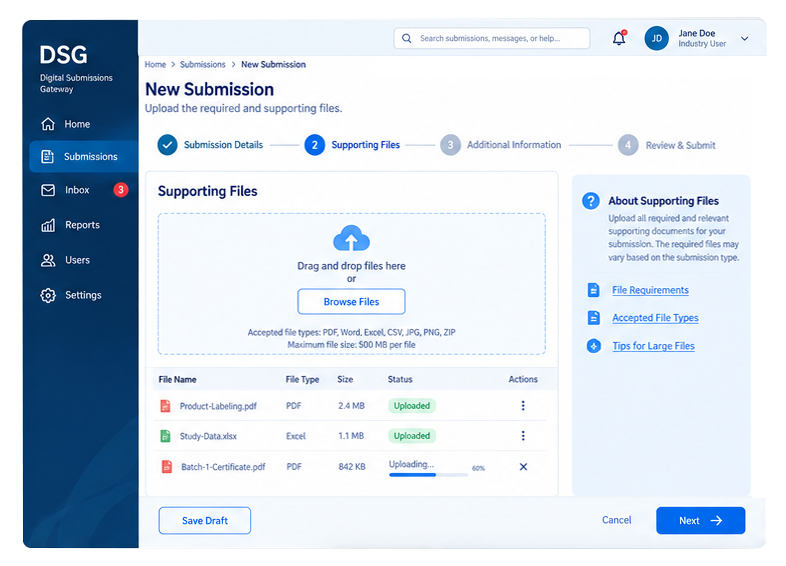Click the DSG logo in sidebar
786x566 pixels.
pos(63,55)
